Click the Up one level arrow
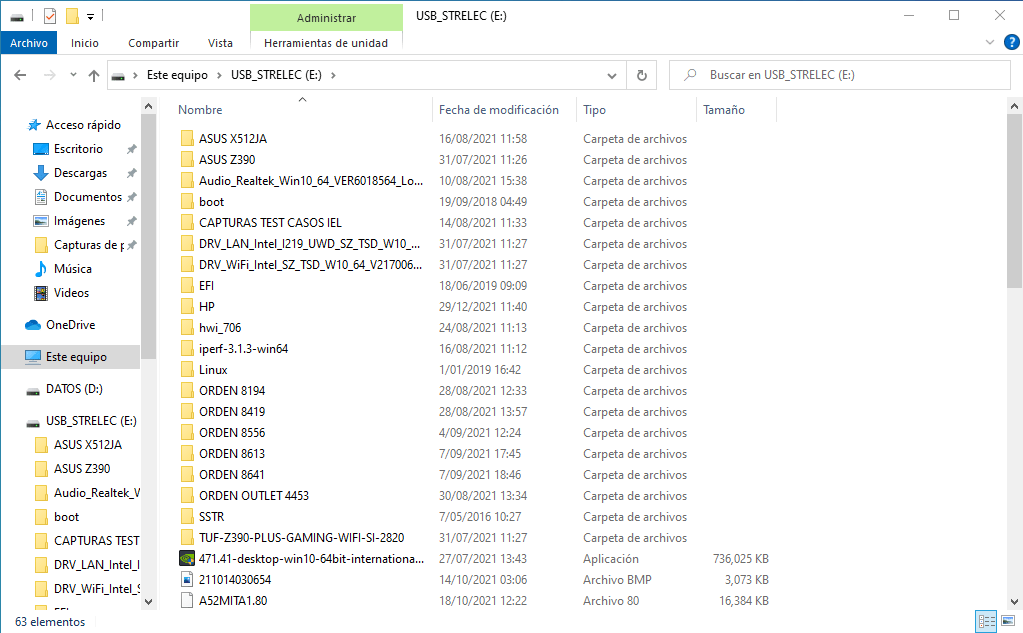Viewport: 1023px width, 633px height. pos(94,75)
